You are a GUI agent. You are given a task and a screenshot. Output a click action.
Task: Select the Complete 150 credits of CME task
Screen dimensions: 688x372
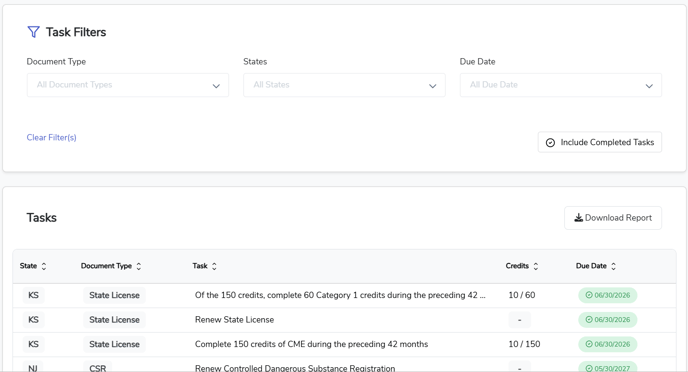(x=312, y=344)
